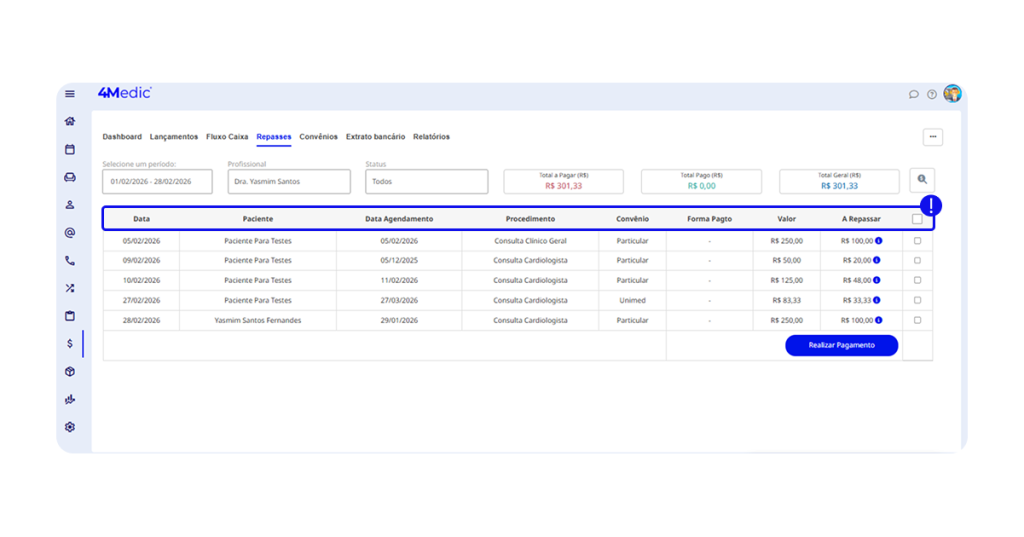Click the period date range field

157,181
